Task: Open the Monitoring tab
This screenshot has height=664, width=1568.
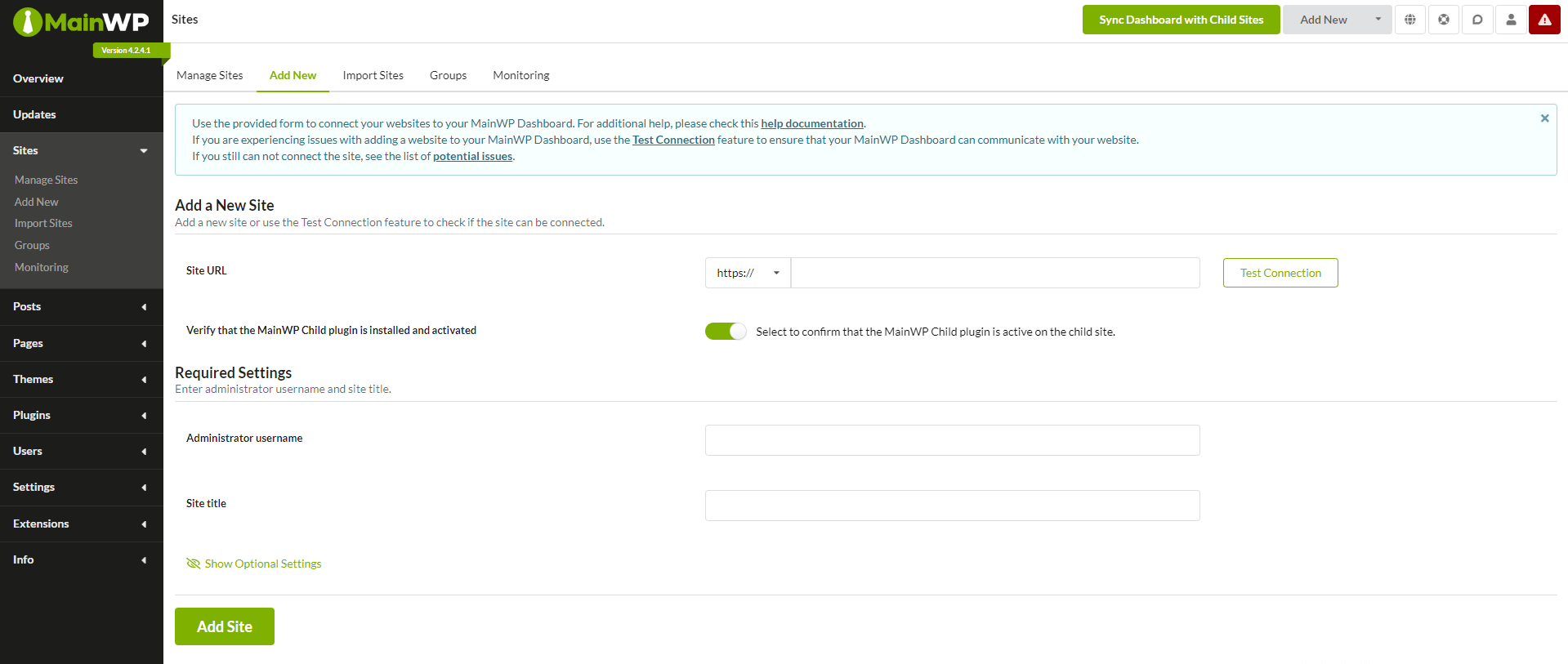Action: click(x=521, y=75)
